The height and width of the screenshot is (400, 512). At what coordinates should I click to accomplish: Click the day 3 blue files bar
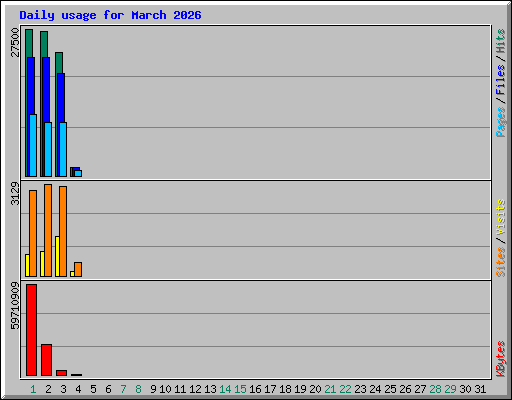tap(61, 98)
